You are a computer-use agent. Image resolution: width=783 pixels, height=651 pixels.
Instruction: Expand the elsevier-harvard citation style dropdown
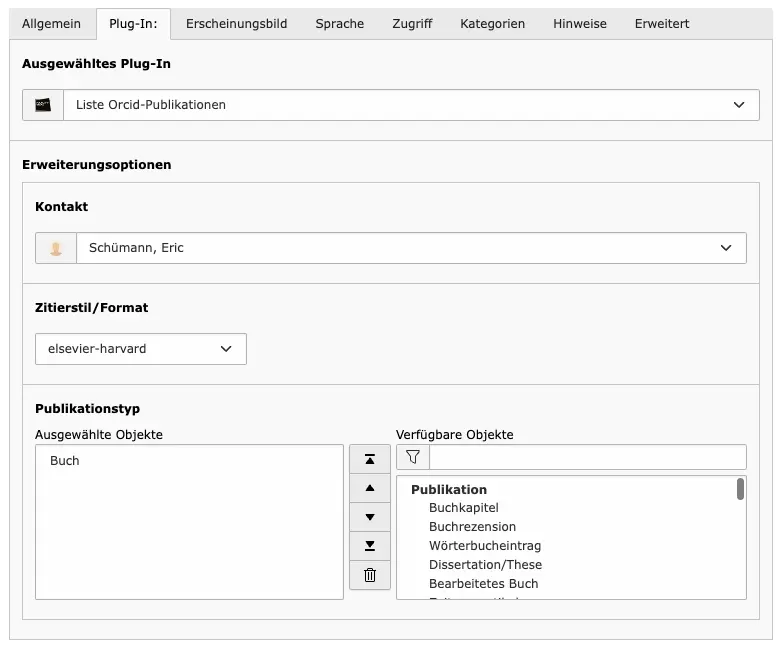tap(140, 349)
